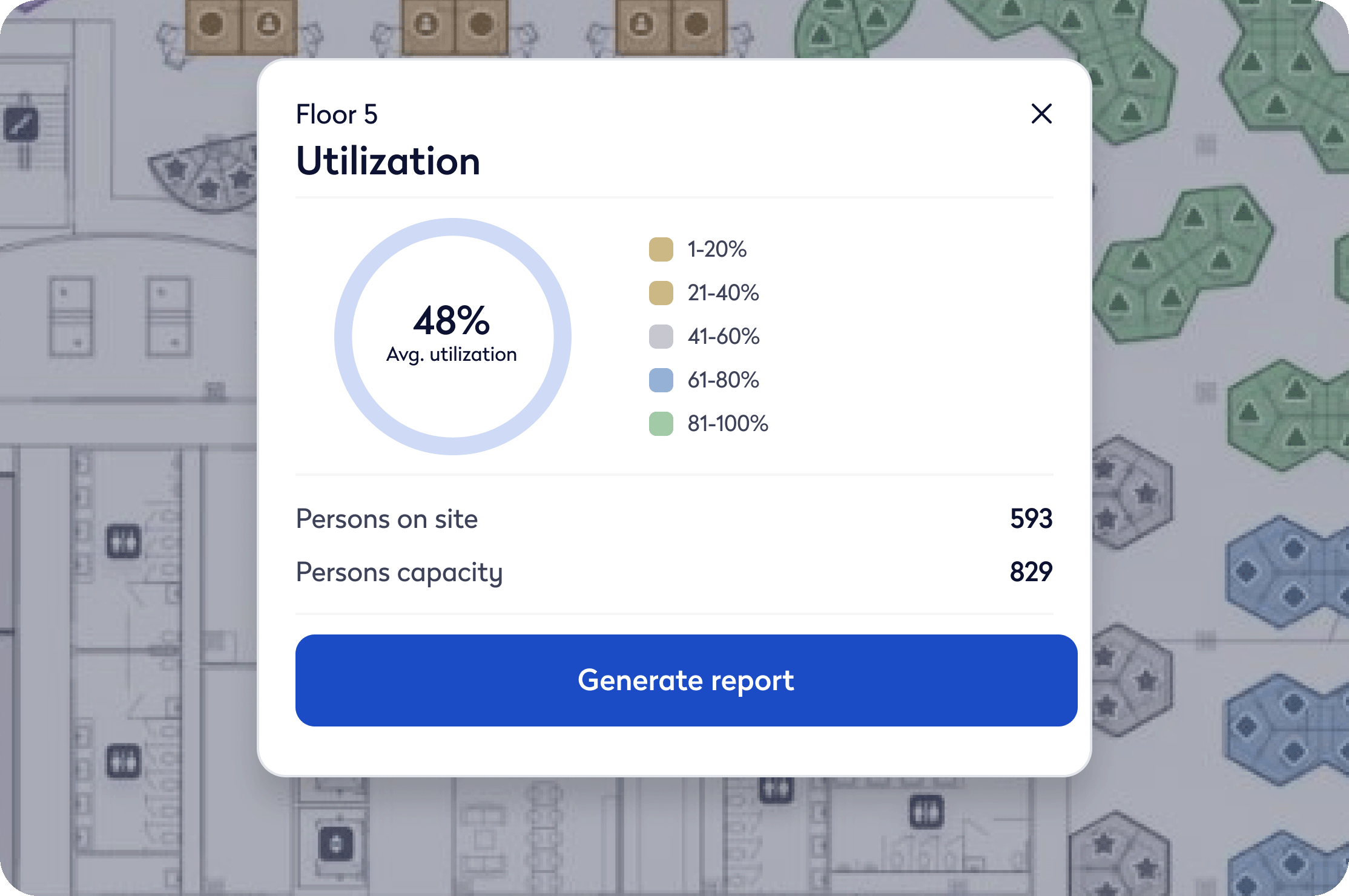Screen dimensions: 1349x896
Task: Click the 48% average utilization donut chart
Action: click(x=452, y=337)
